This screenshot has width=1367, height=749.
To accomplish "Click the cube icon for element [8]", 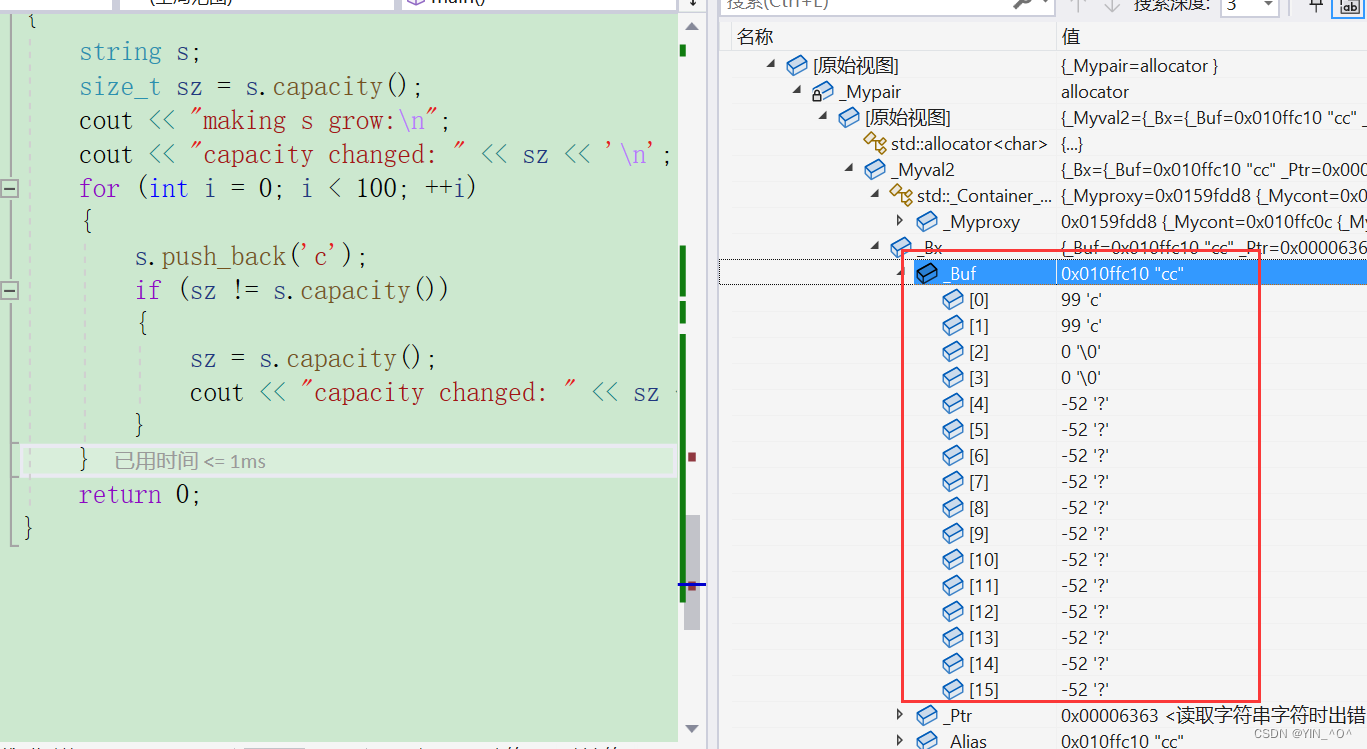I will (x=953, y=508).
